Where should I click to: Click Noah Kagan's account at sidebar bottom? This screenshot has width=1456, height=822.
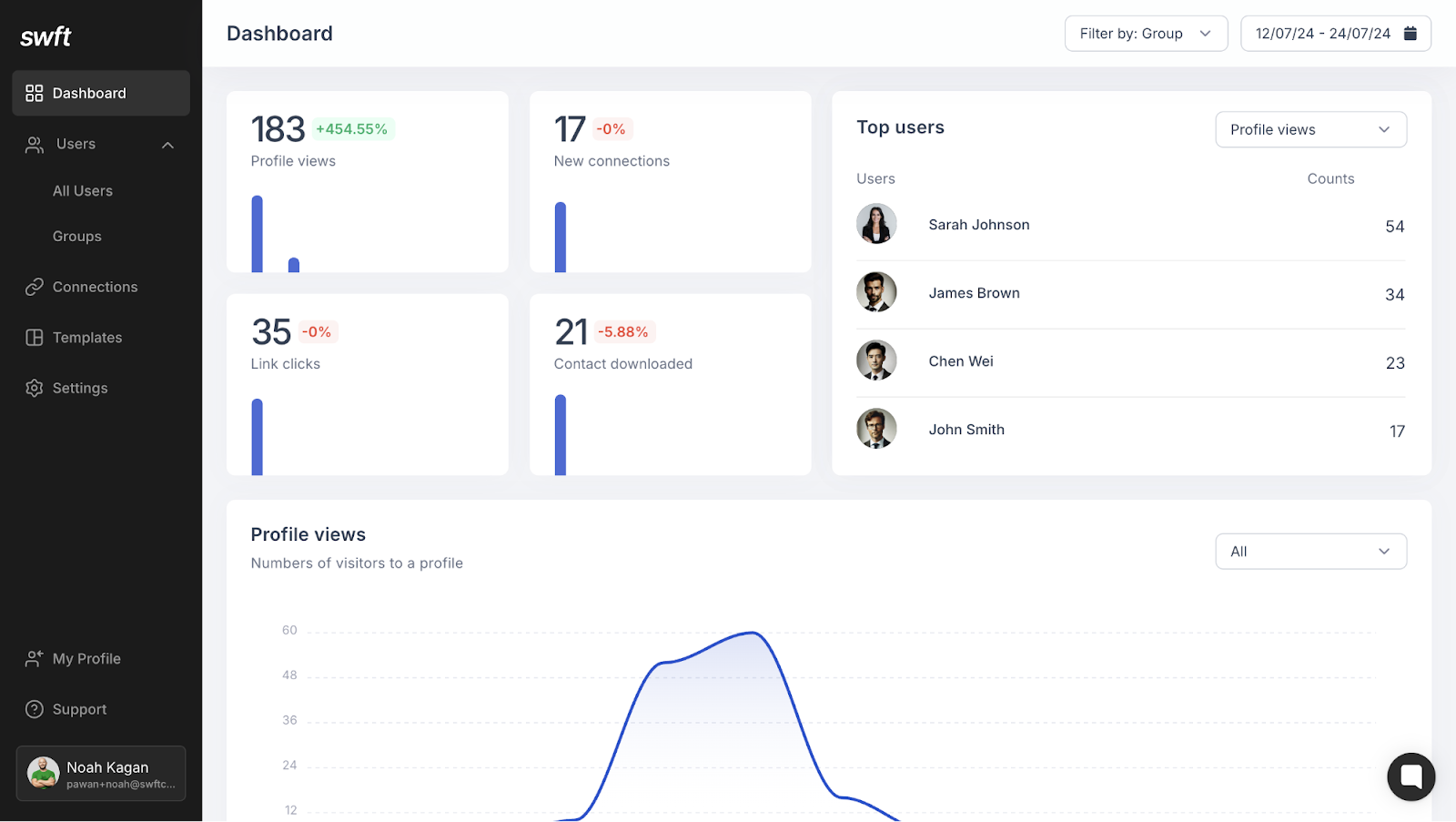100,773
